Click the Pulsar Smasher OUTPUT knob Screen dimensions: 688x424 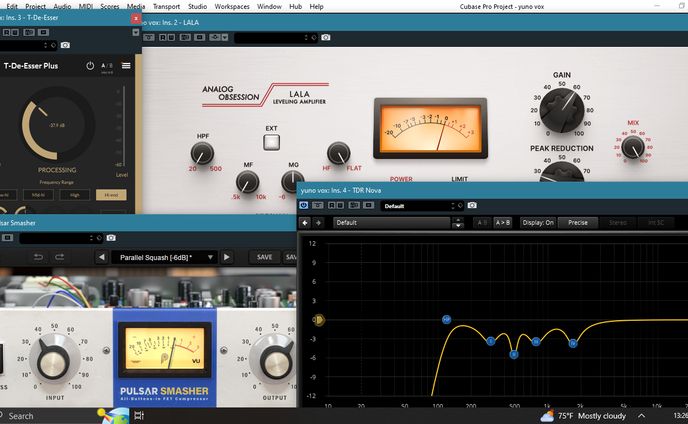275,359
